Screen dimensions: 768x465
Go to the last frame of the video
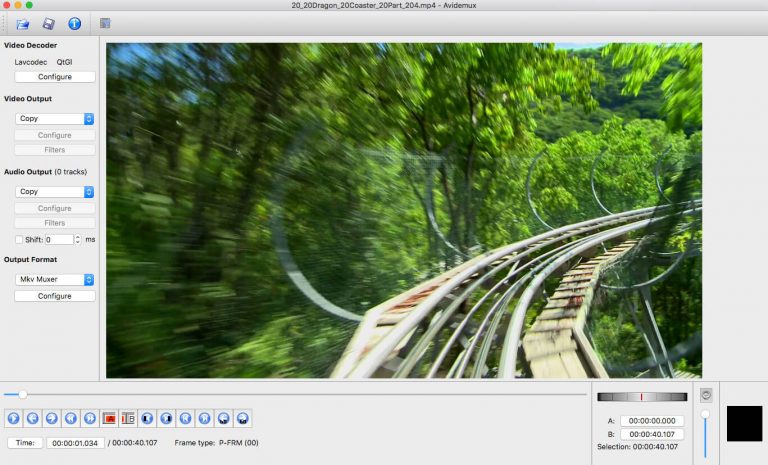205,418
